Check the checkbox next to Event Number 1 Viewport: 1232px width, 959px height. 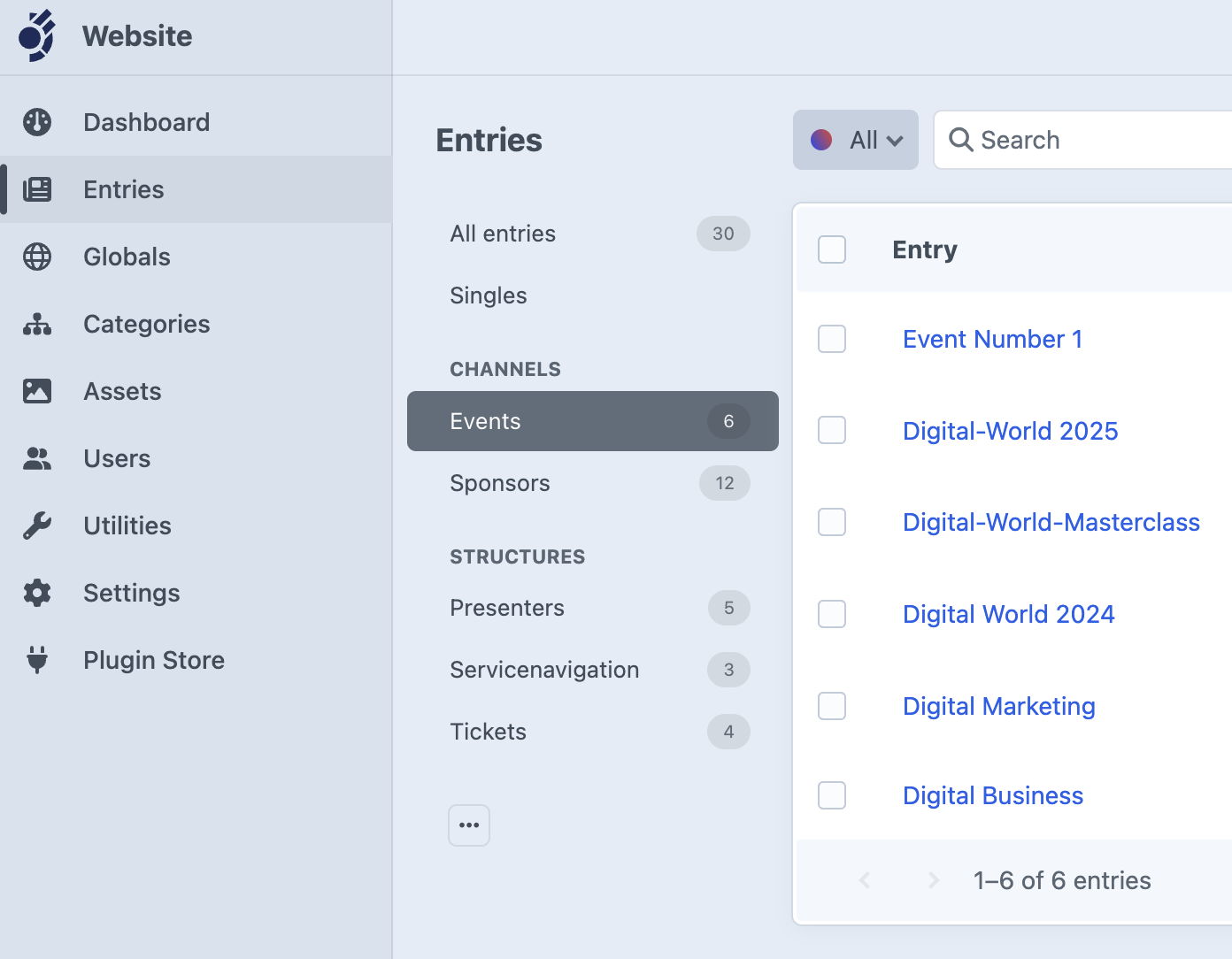pos(831,339)
